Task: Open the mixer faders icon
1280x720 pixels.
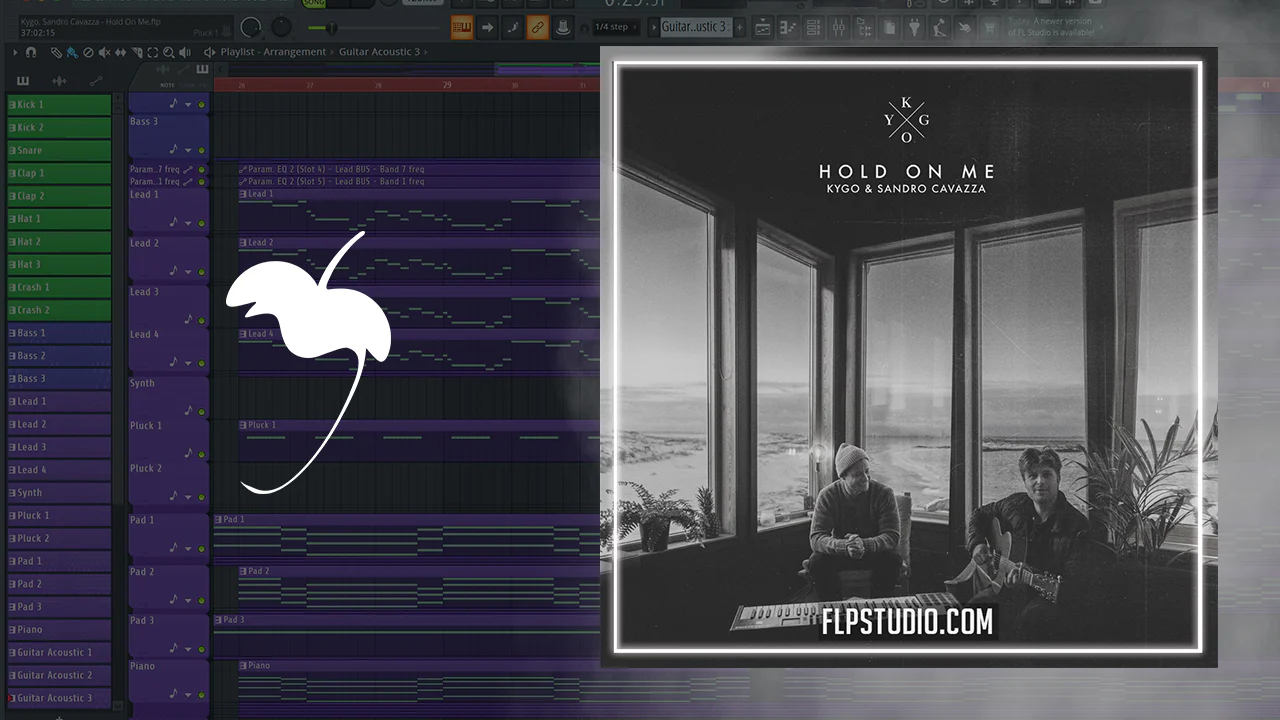Action: click(x=838, y=27)
